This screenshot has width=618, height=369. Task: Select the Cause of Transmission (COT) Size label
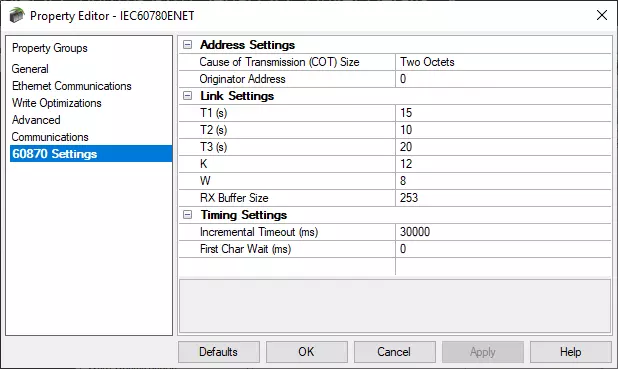(279, 62)
